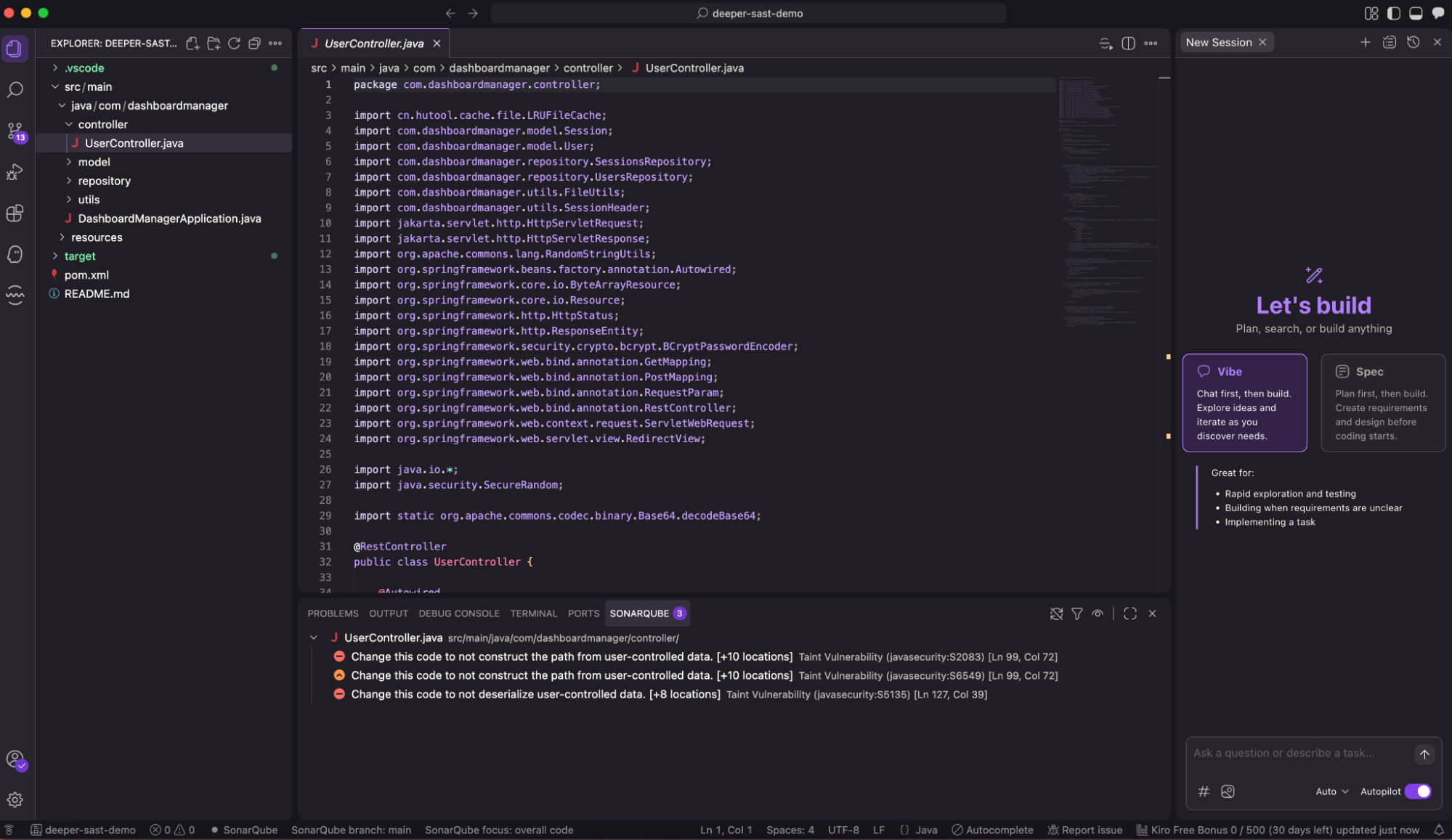This screenshot has width=1452, height=840.
Task: Refresh the Explorer file tree
Action: click(x=234, y=44)
